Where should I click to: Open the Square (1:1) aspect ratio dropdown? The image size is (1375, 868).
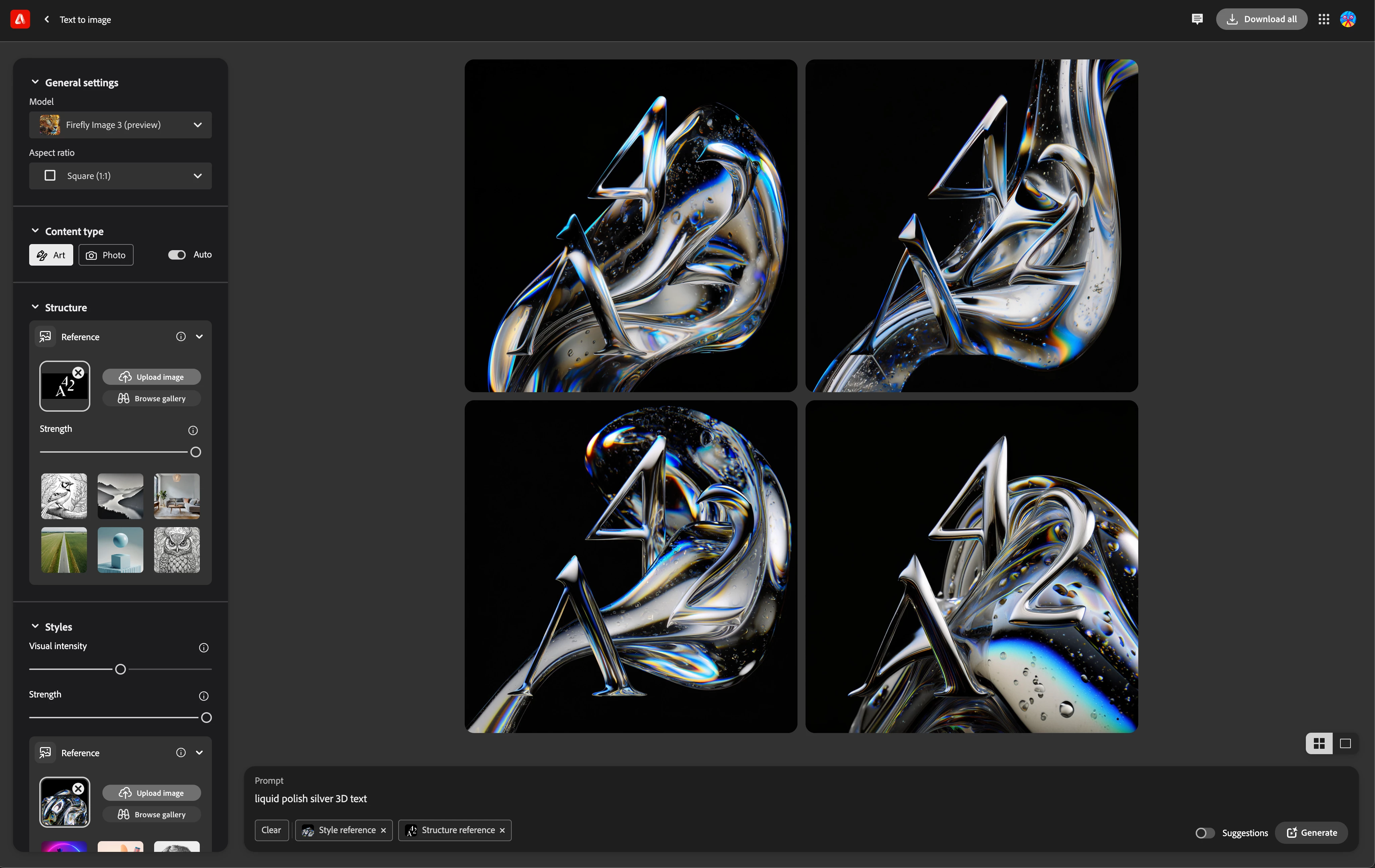[121, 176]
